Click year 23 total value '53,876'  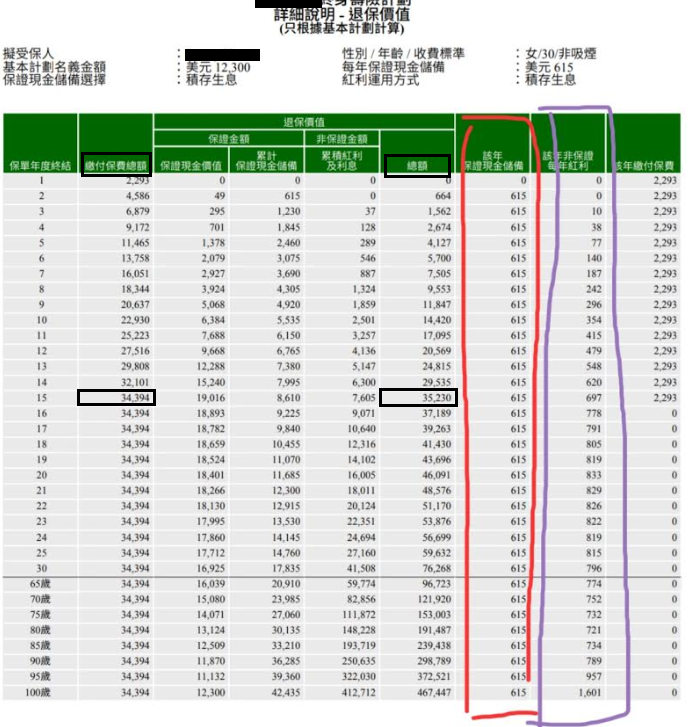(x=436, y=522)
